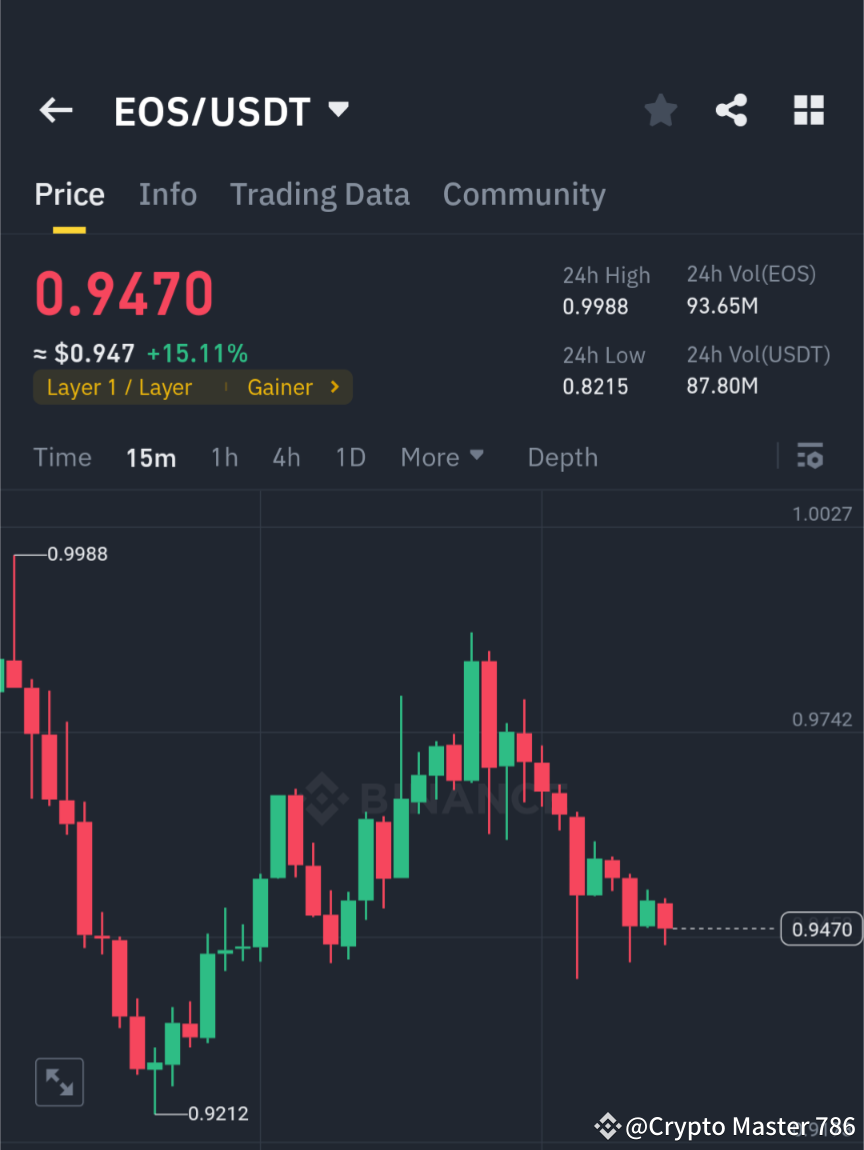
Task: Click the current price label 0.9470 on chart
Action: point(820,929)
